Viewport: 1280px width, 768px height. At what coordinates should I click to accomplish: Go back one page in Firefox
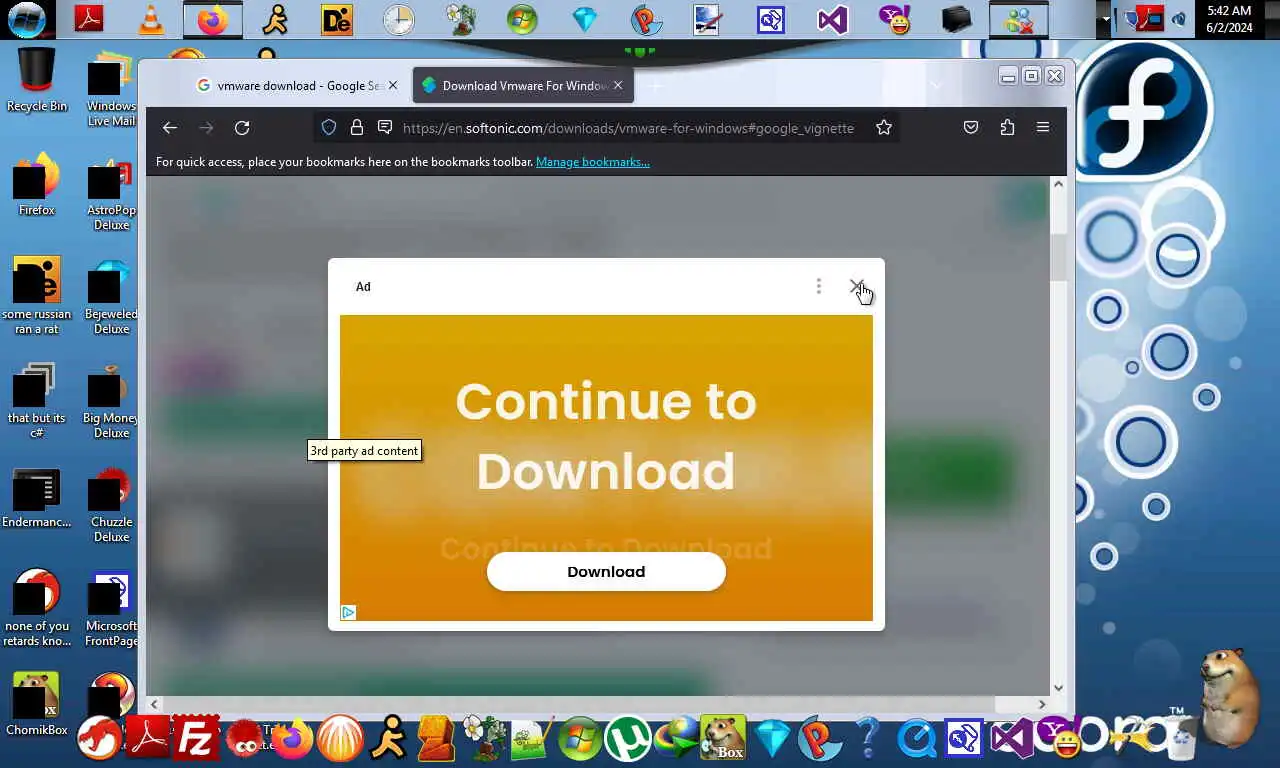[170, 128]
